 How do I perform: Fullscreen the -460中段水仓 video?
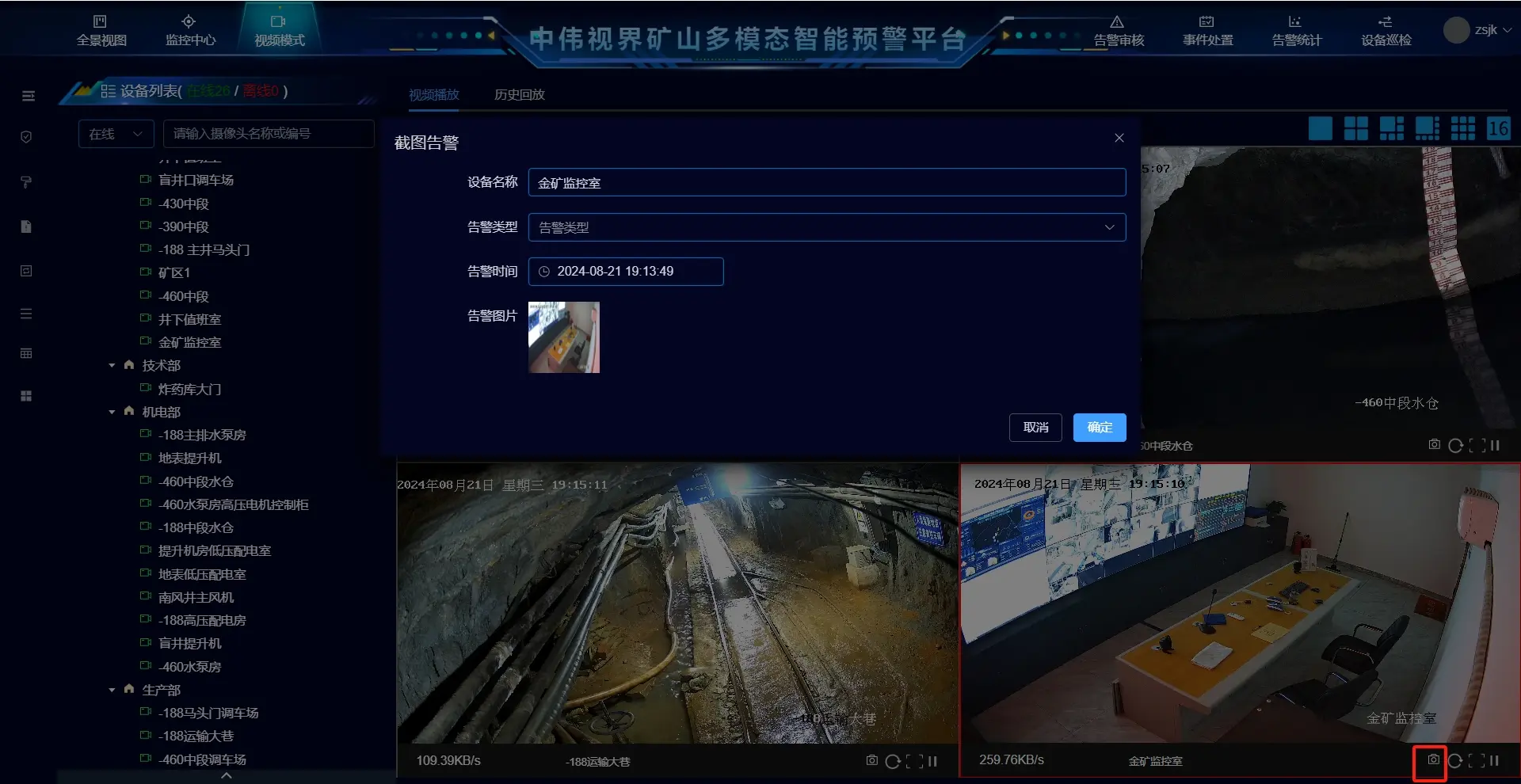point(1477,445)
